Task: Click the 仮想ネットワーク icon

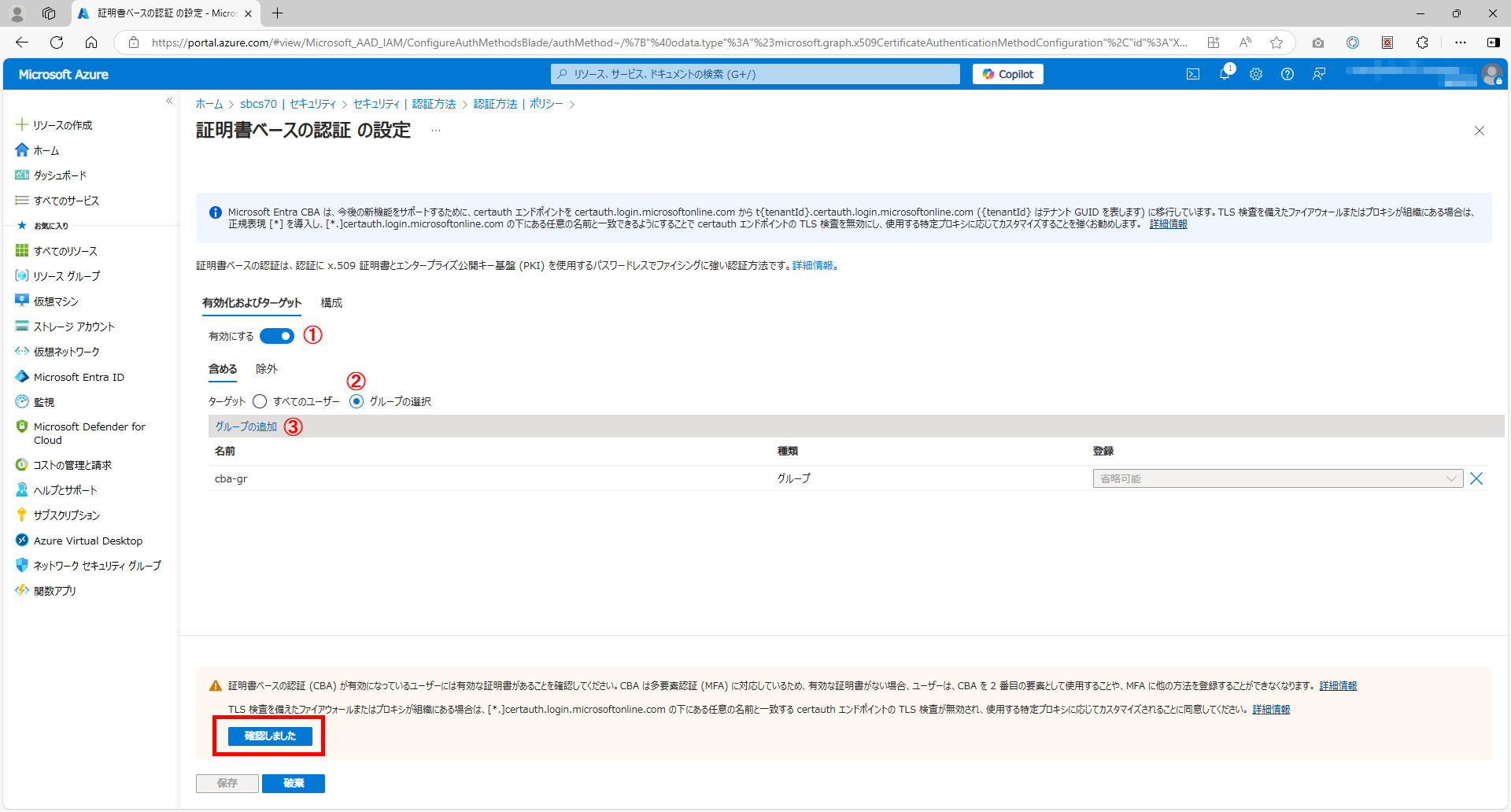Action: coord(22,351)
